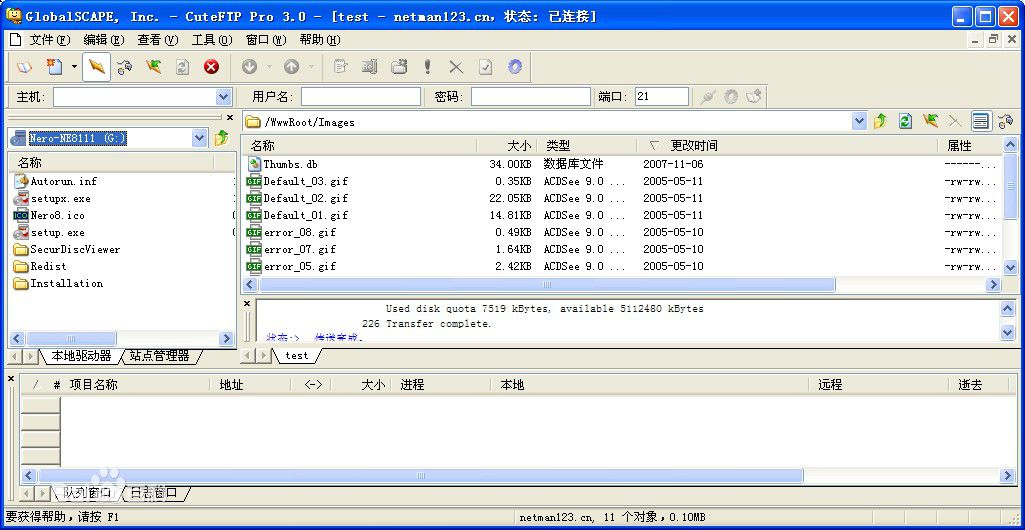Close the local drives pane
The width and height of the screenshot is (1025, 530).
229,117
